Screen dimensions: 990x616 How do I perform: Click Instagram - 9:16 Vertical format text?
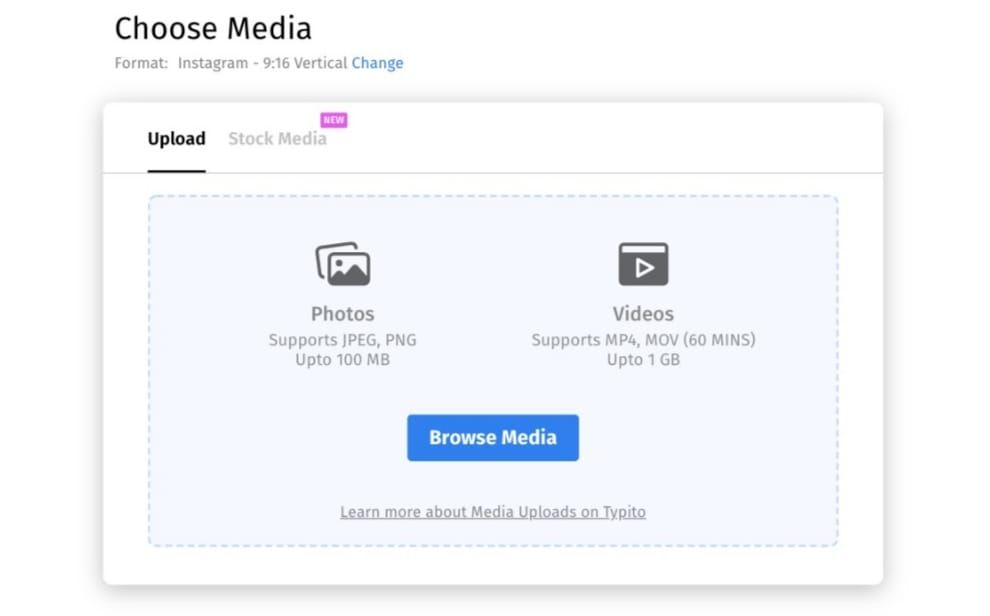click(x=263, y=63)
